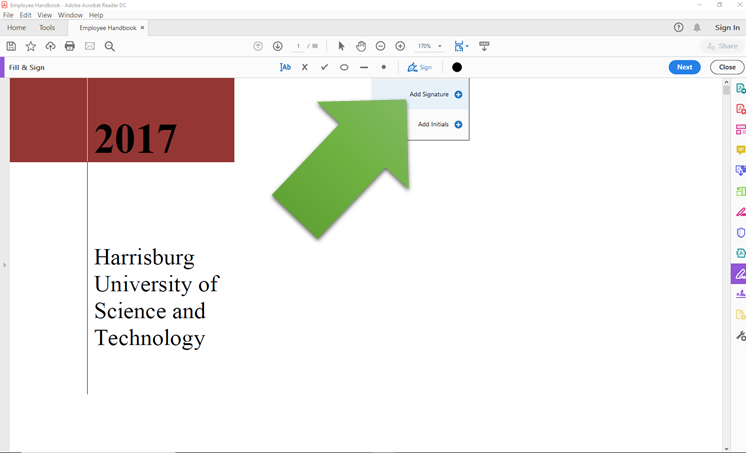Viewport: 746px width, 453px height.
Task: Open Optimize PDF tool in right pane
Action: 740,253
